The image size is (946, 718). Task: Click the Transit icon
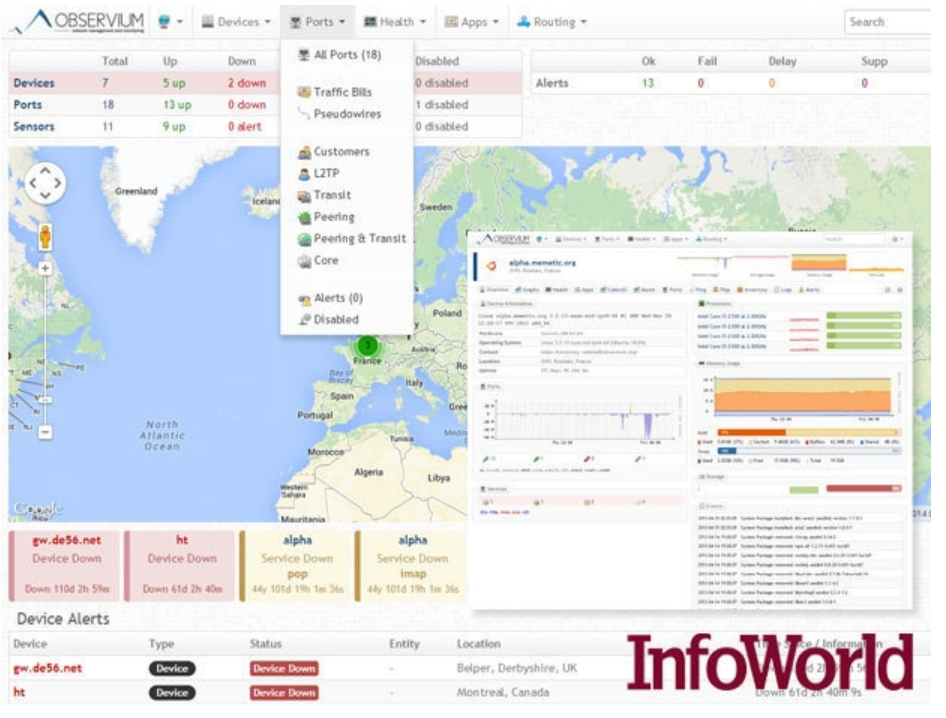point(304,196)
